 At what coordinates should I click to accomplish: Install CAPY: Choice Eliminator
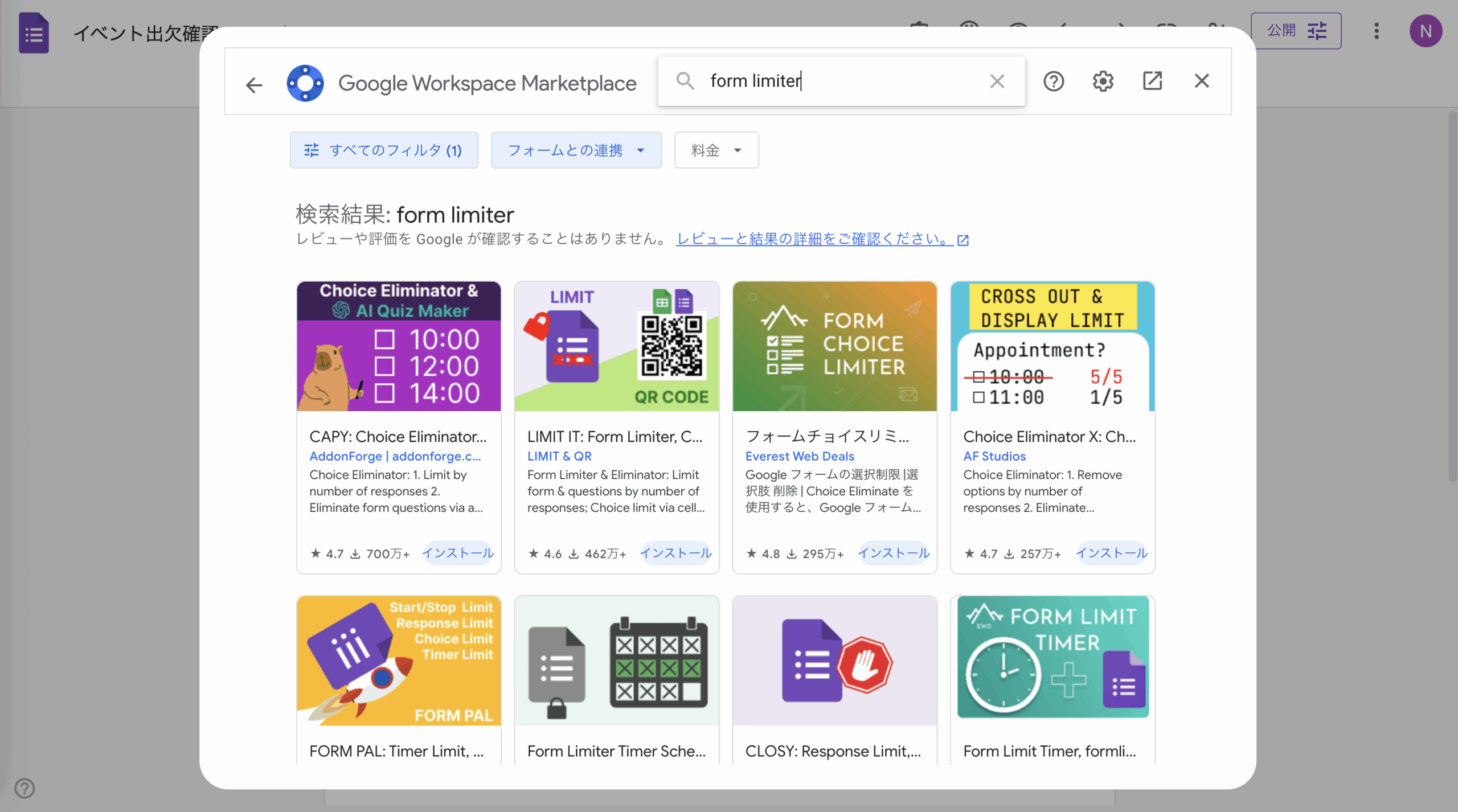(x=458, y=553)
